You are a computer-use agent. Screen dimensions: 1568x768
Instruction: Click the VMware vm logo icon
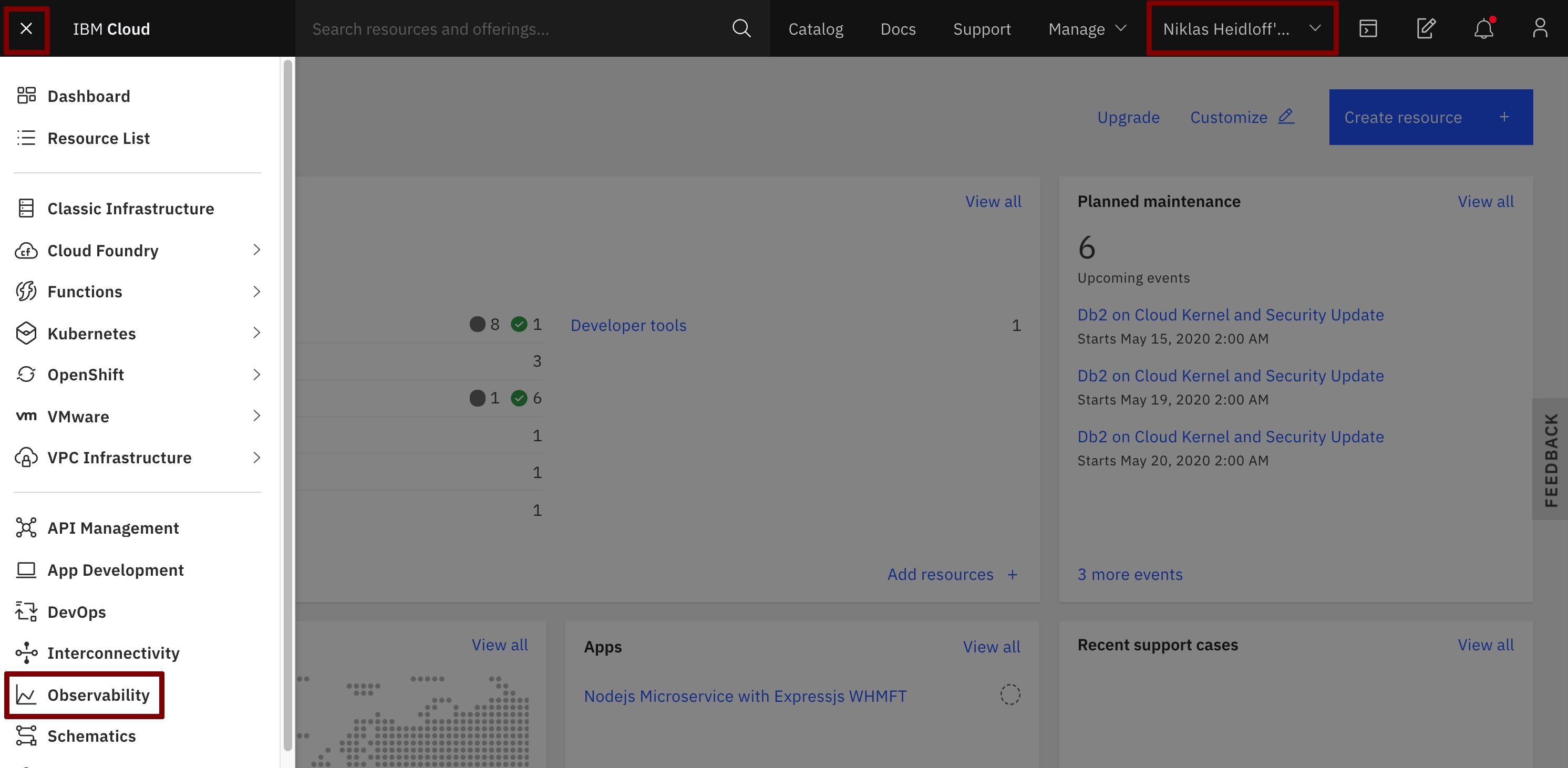click(26, 416)
